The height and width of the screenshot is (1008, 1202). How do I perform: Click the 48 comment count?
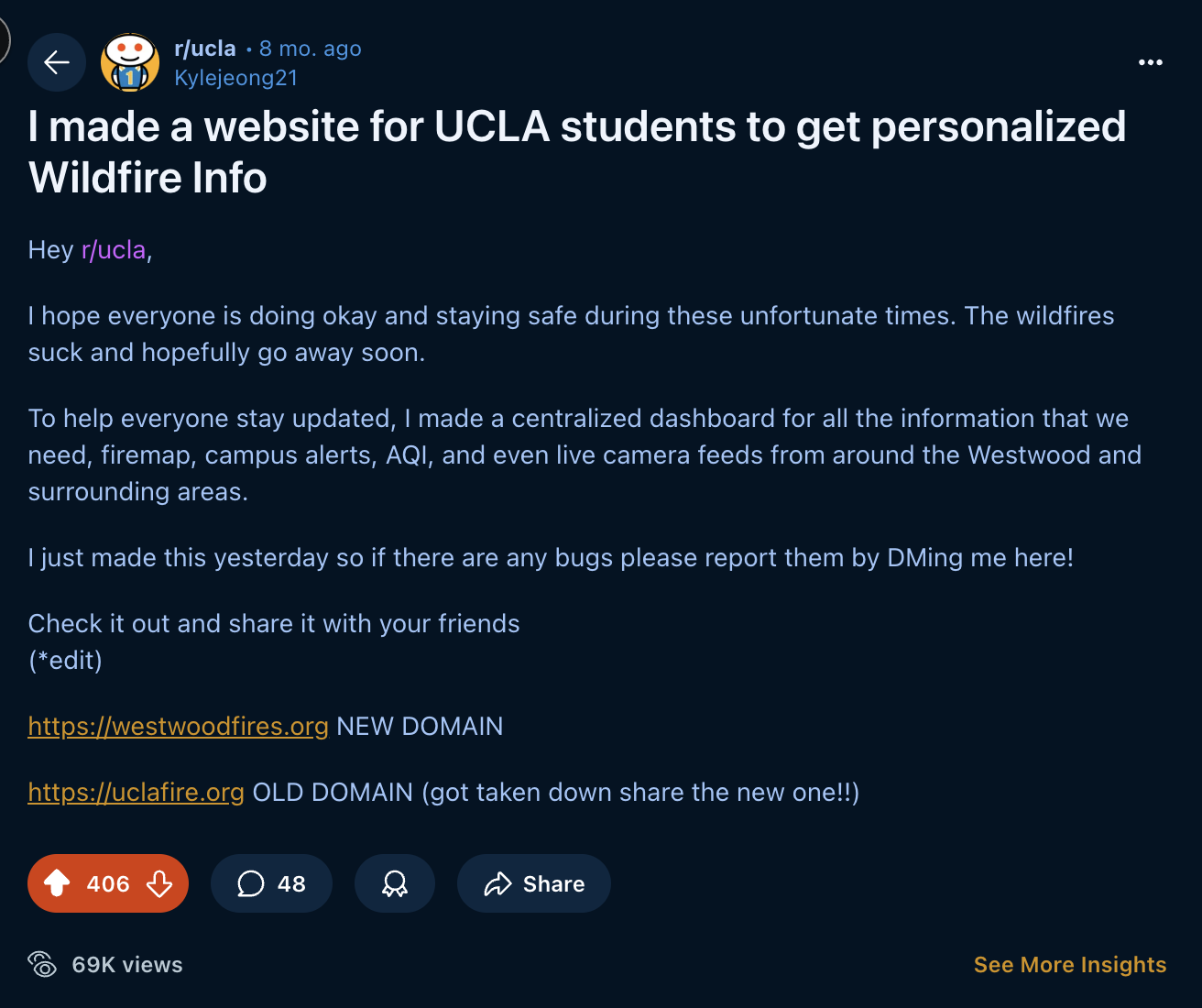point(290,883)
